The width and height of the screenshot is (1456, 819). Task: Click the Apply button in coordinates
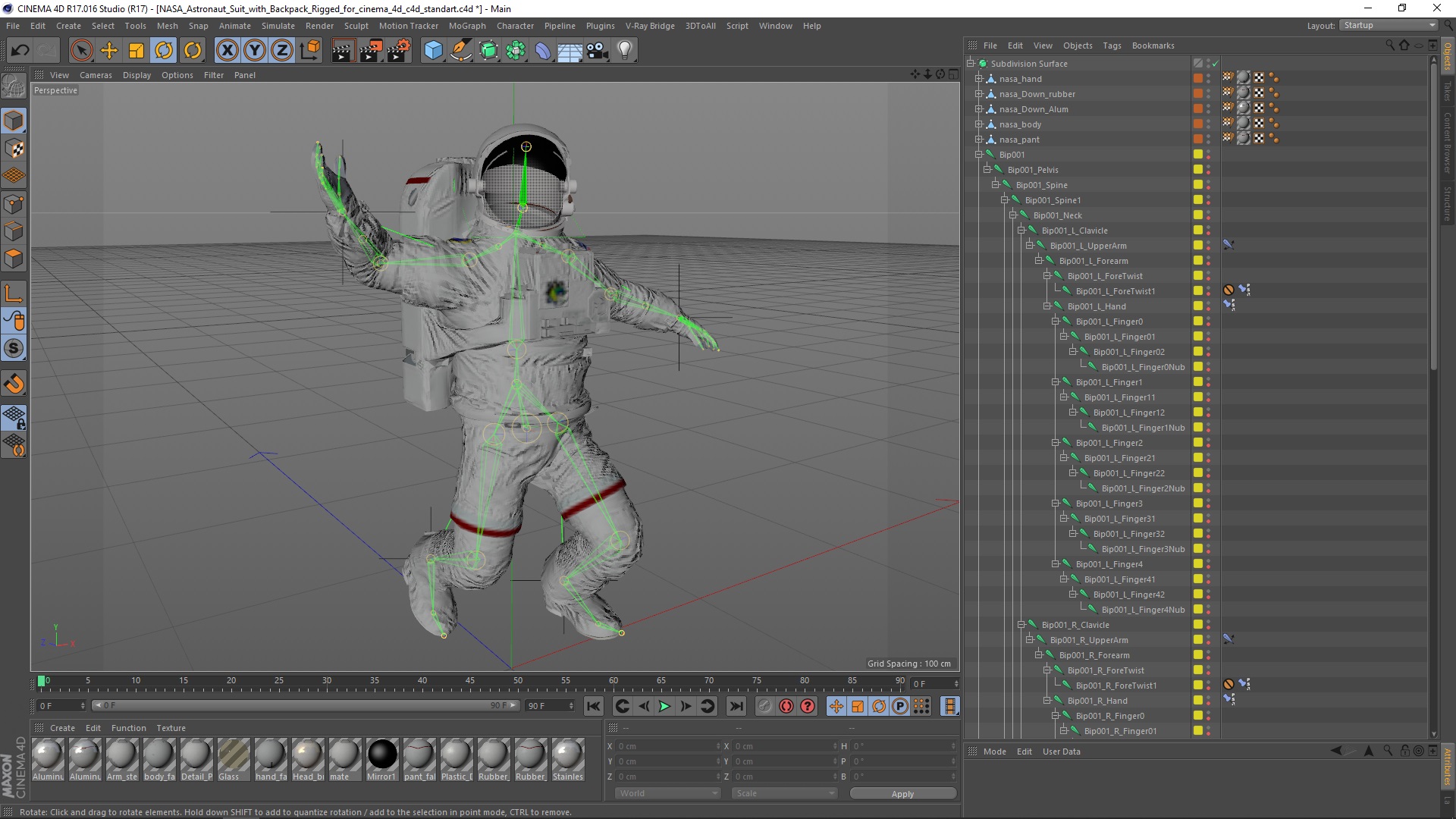(902, 793)
